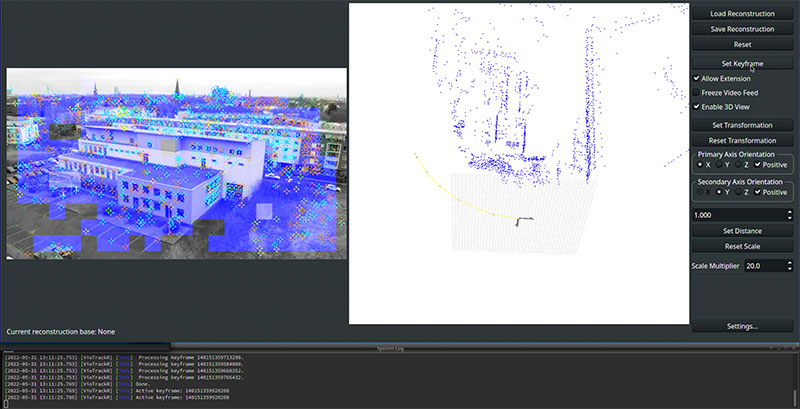Click the Save Reconstruction button
The height and width of the screenshot is (409, 800).
(742, 29)
